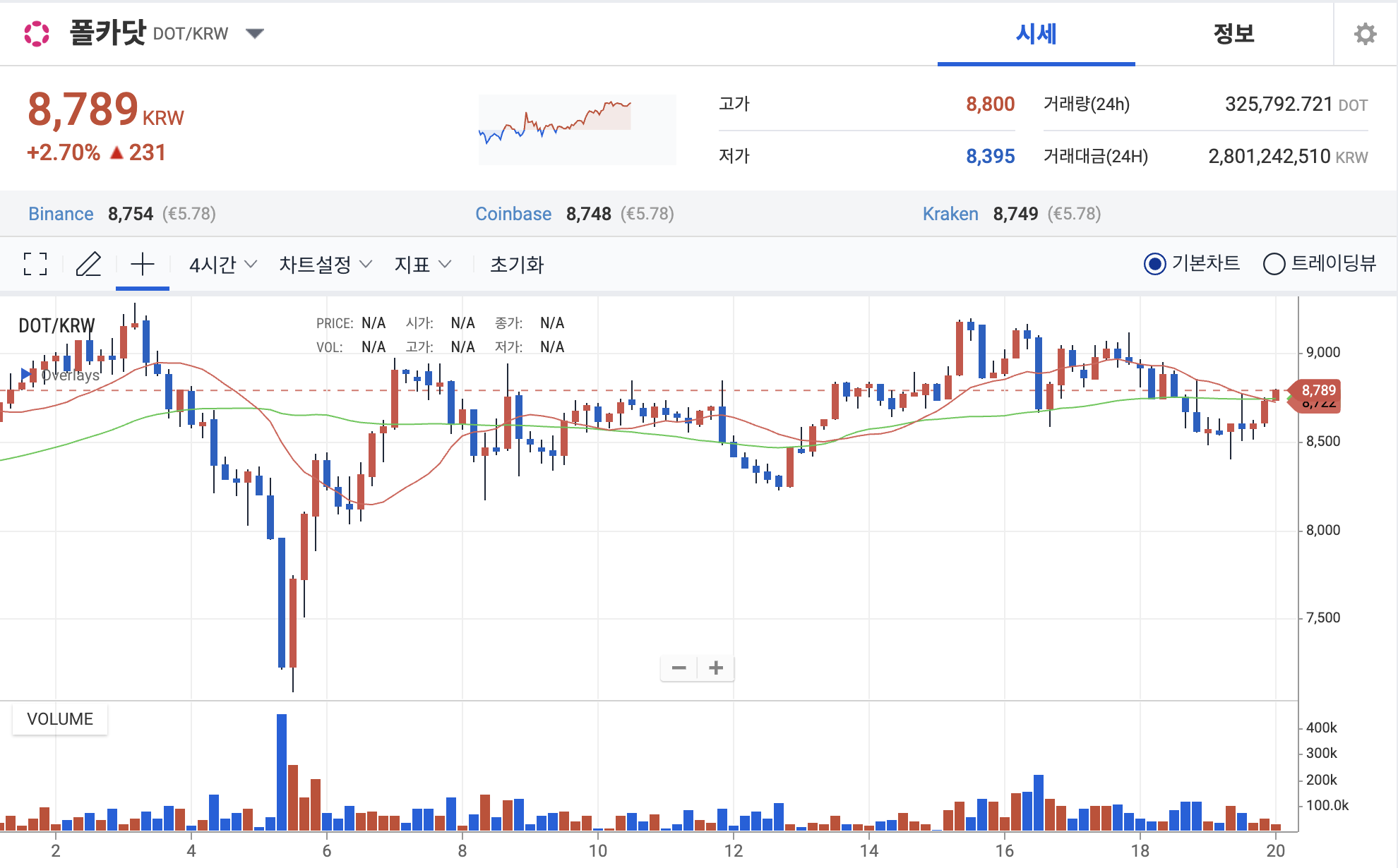The image size is (1398, 868).
Task: Open the DOT/KRW market selector arrow
Action: pyautogui.click(x=255, y=33)
